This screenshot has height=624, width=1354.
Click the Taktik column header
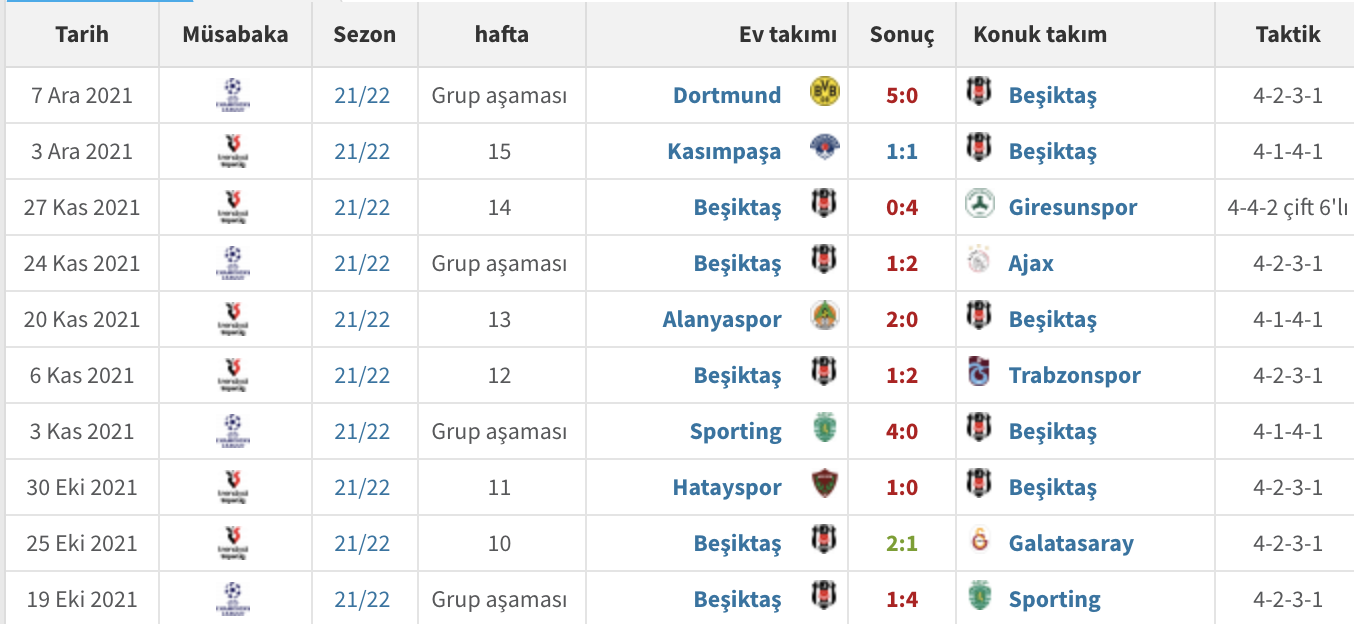[1287, 34]
